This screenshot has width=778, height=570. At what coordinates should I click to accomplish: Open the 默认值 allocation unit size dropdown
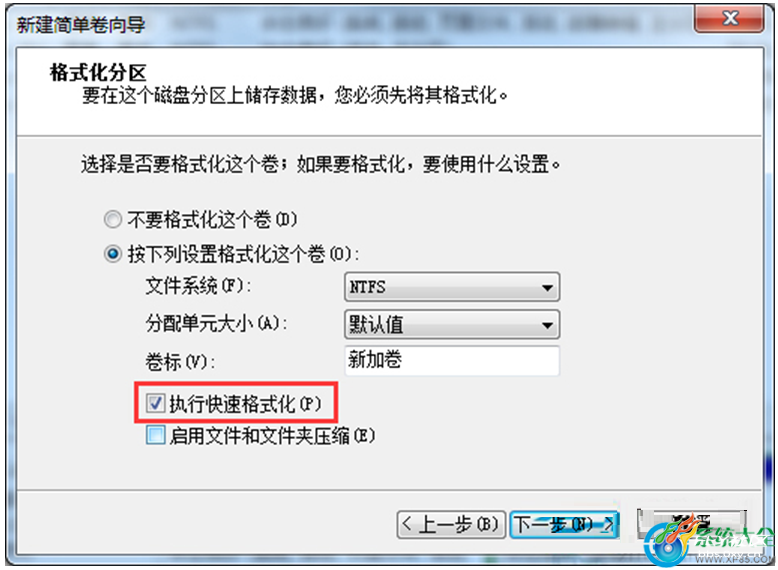(452, 324)
